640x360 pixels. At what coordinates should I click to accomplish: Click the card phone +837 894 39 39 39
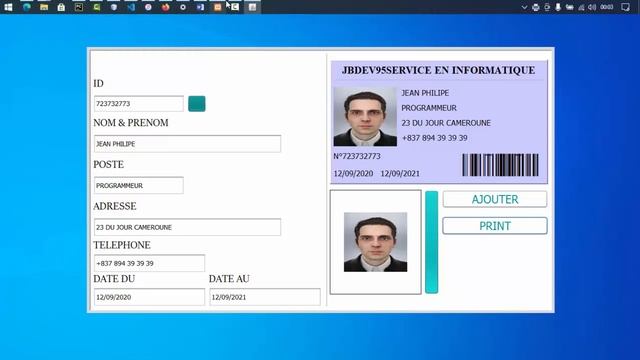435,138
